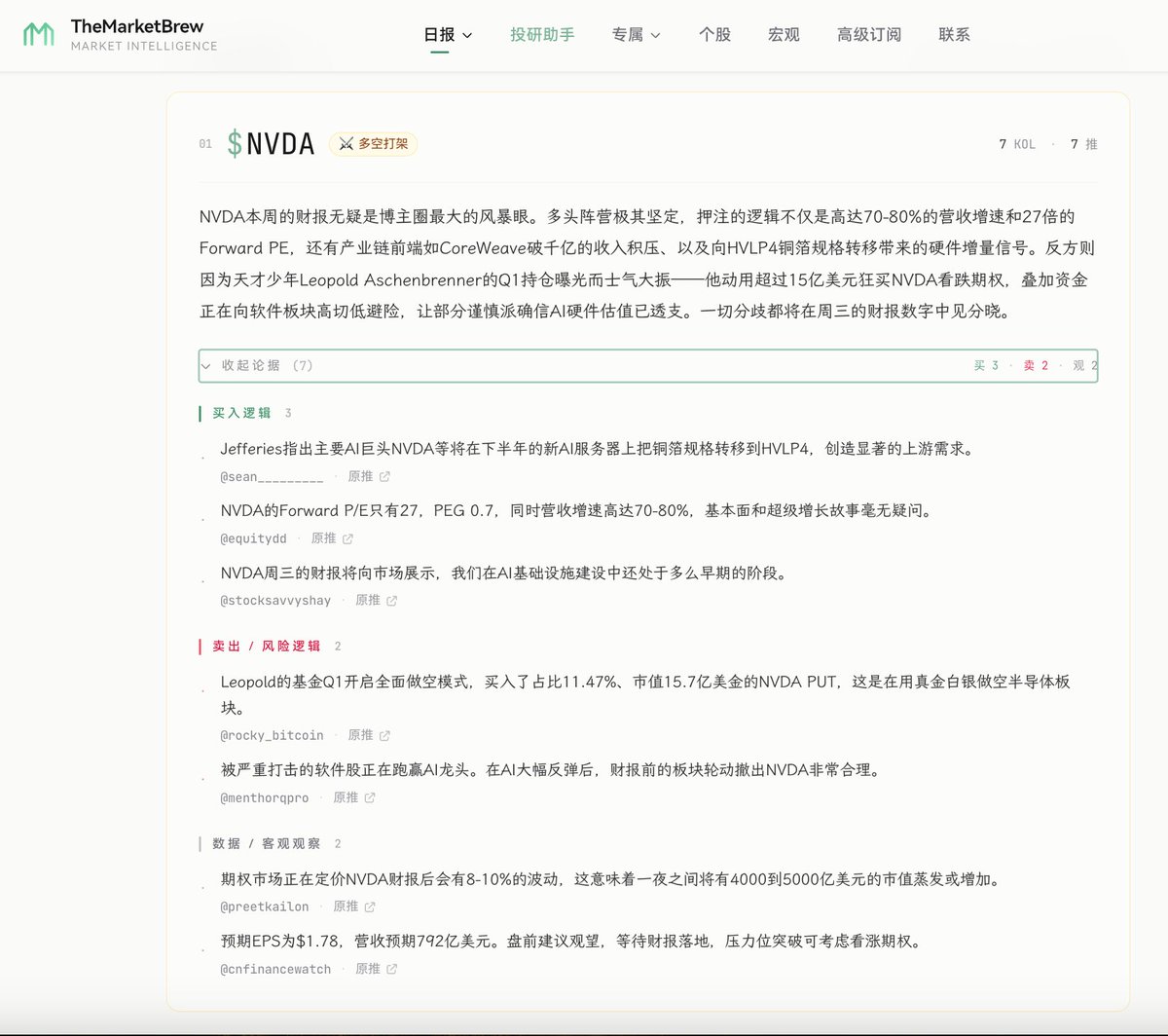1168x1036 pixels.
Task: Open the 日报 dropdown menu
Action: click(x=448, y=34)
